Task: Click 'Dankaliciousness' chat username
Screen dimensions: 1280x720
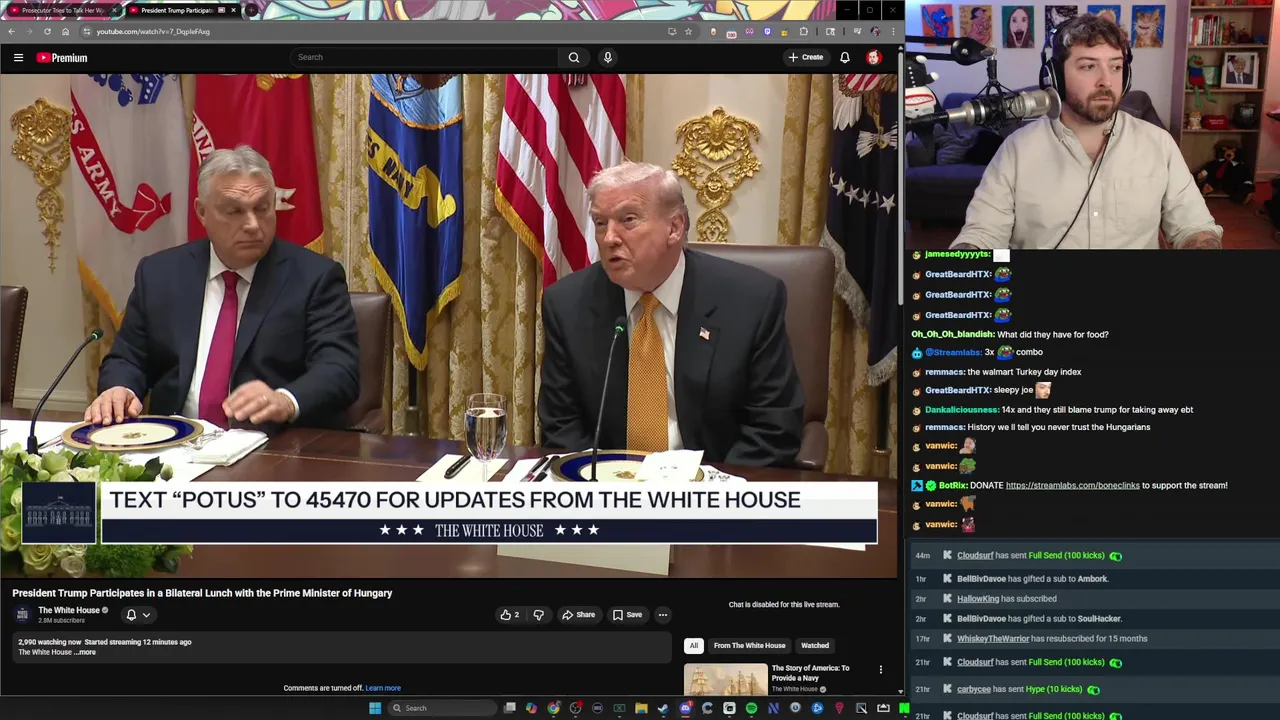Action: point(961,409)
